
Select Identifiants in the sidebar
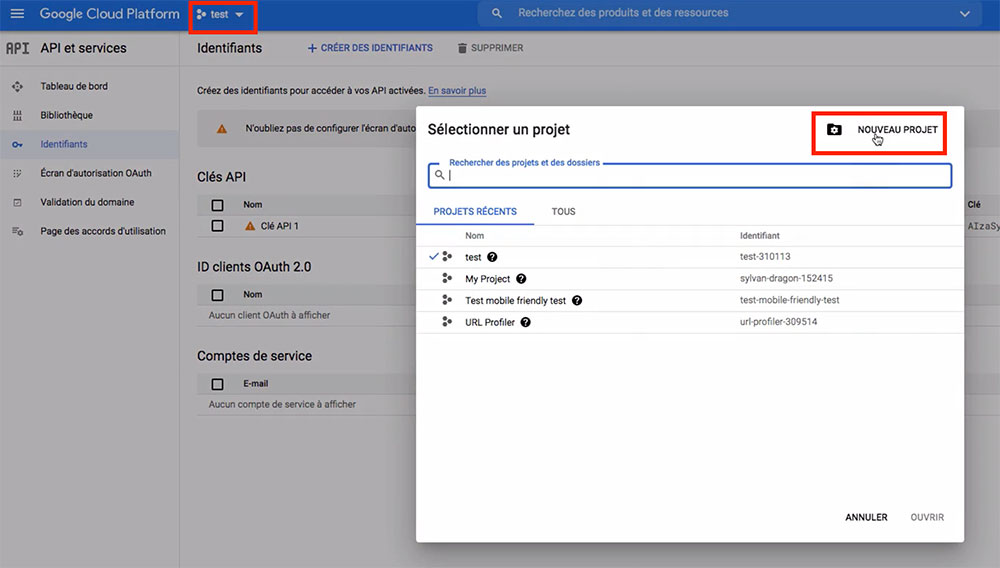[x=64, y=144]
